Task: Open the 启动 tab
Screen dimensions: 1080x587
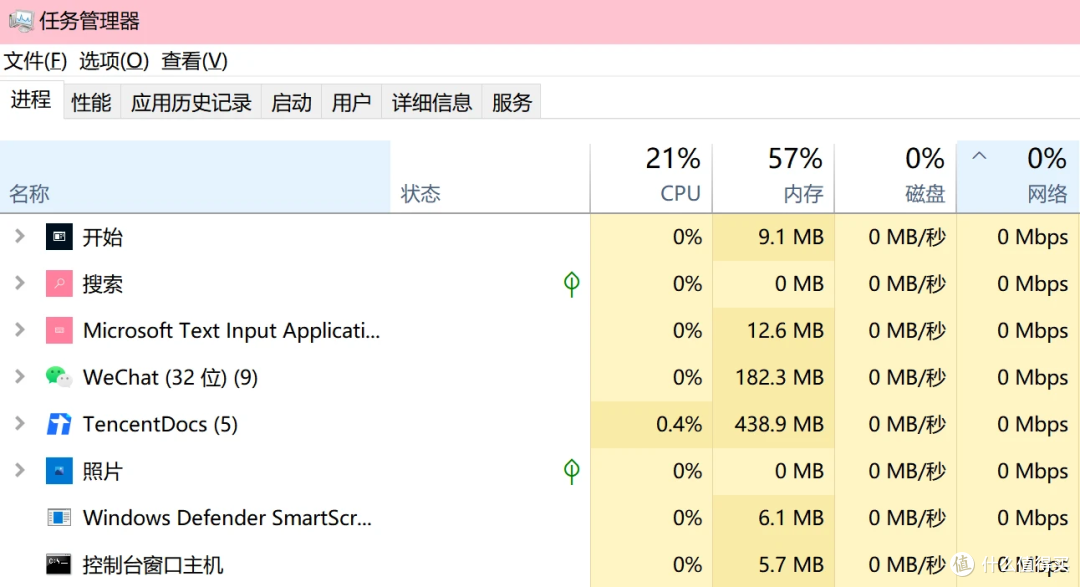Action: [291, 101]
